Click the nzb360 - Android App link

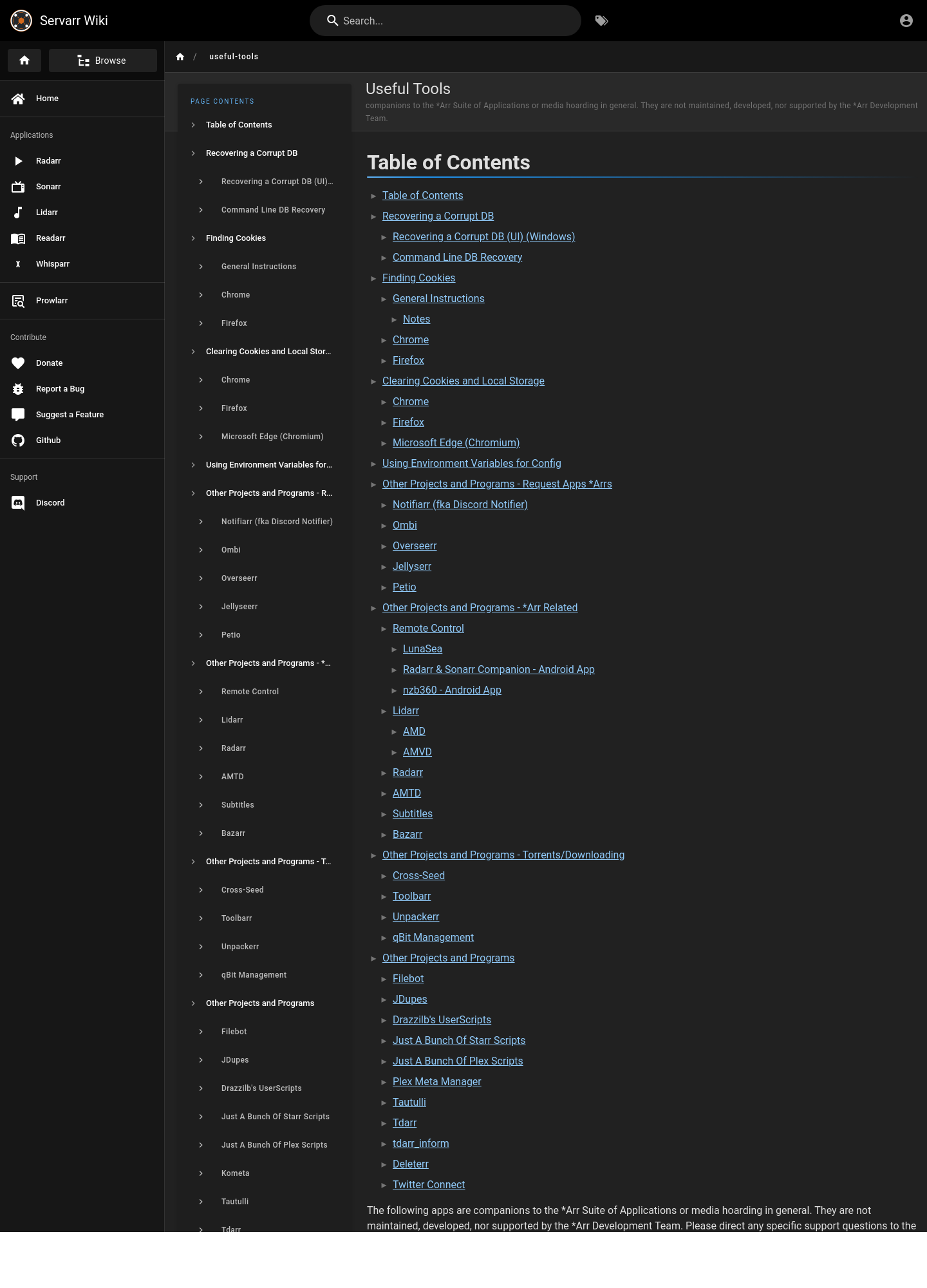(x=452, y=690)
